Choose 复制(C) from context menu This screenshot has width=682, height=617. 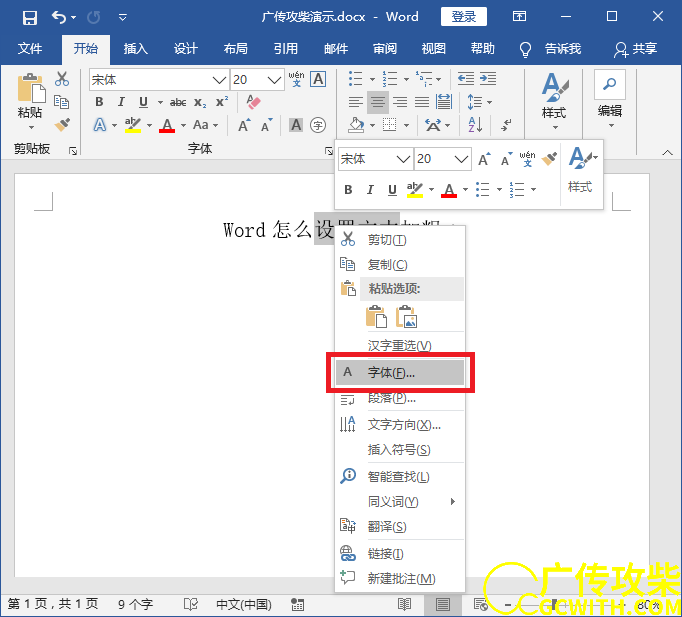pyautogui.click(x=400, y=264)
